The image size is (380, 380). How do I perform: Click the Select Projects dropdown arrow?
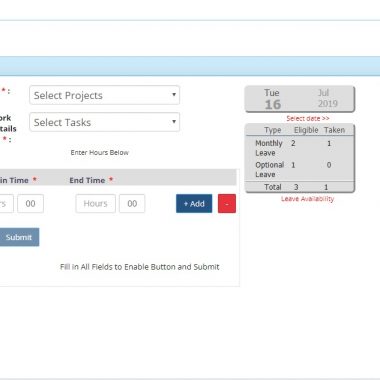click(x=174, y=95)
